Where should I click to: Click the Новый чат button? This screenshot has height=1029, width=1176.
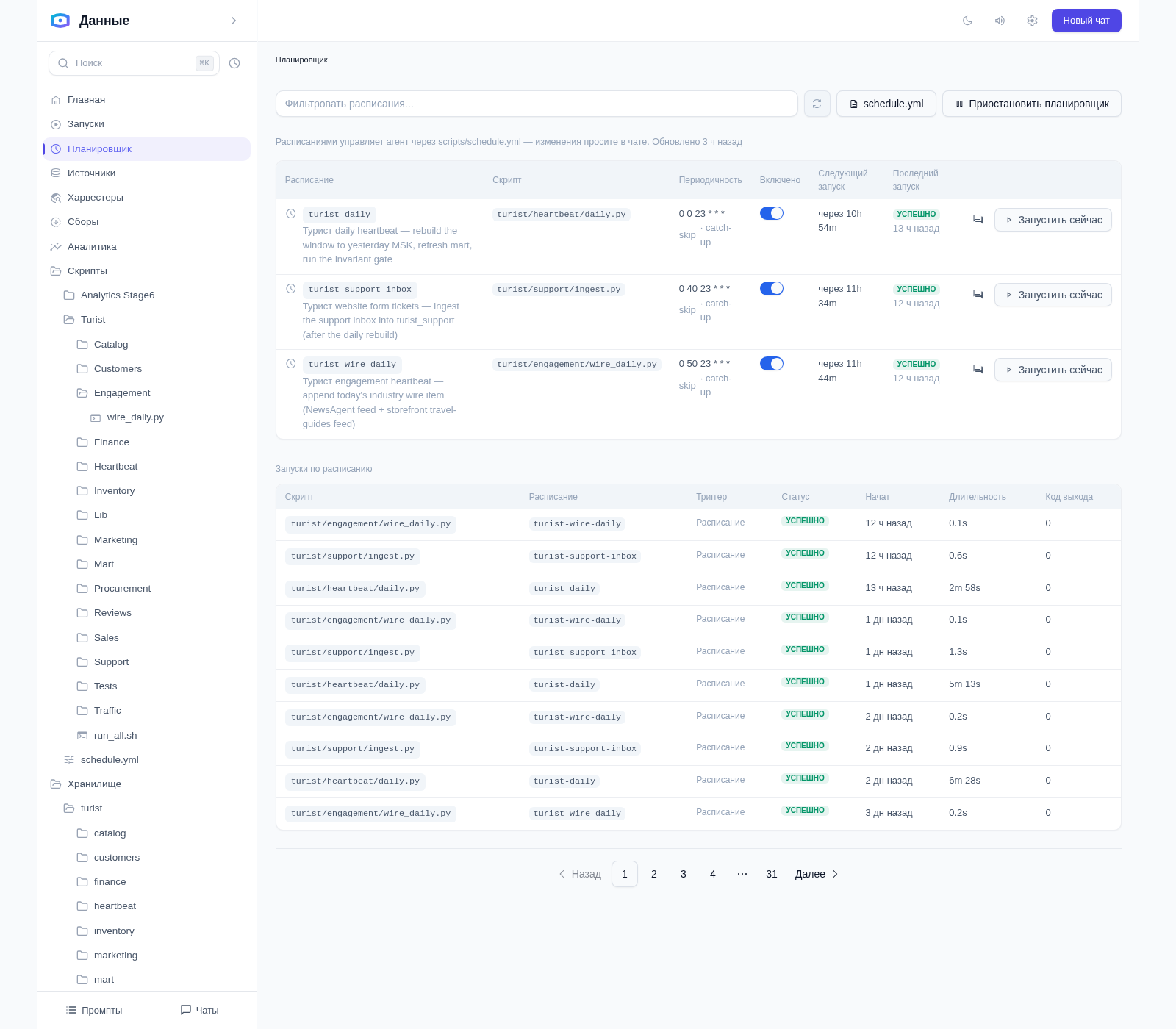[1086, 21]
